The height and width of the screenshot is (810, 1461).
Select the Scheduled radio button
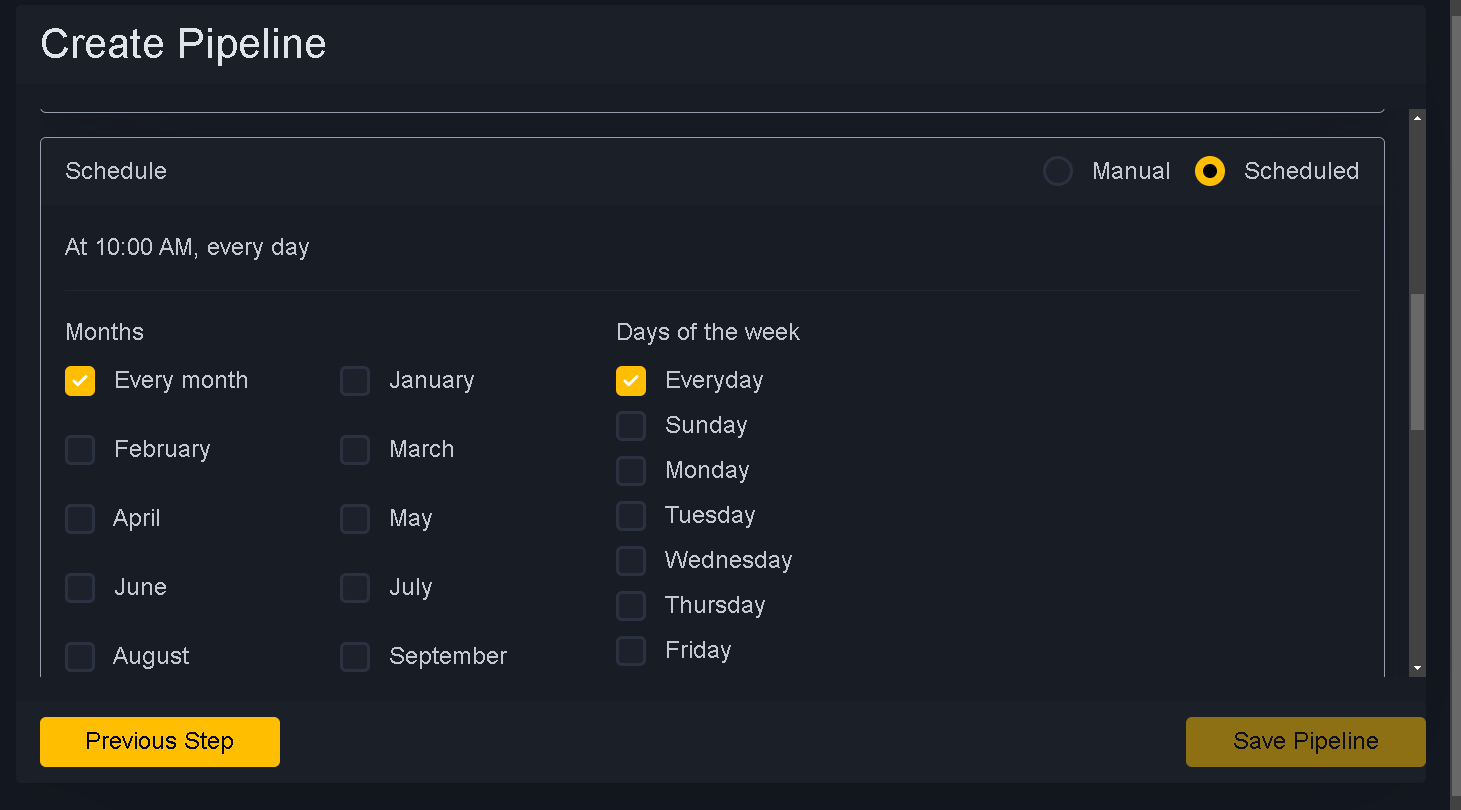pos(1210,171)
